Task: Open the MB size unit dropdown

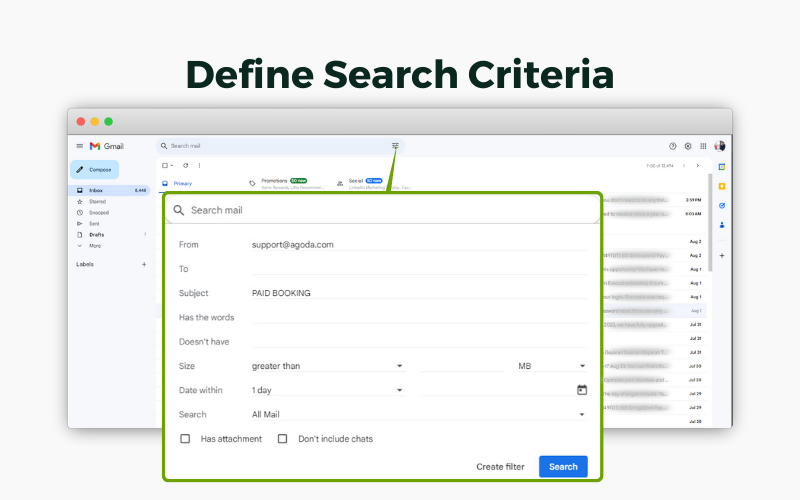Action: point(582,366)
